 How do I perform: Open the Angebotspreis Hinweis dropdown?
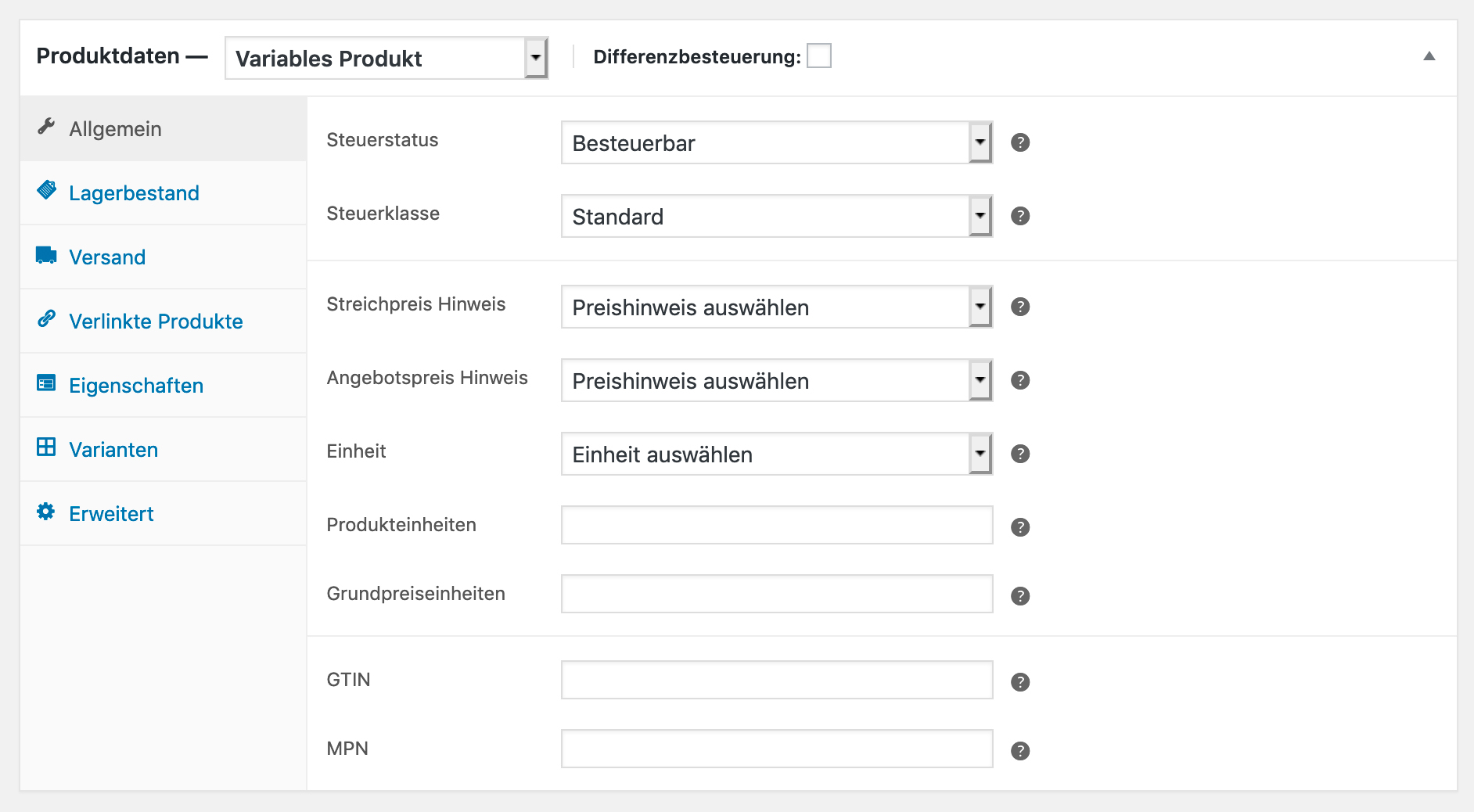[777, 380]
